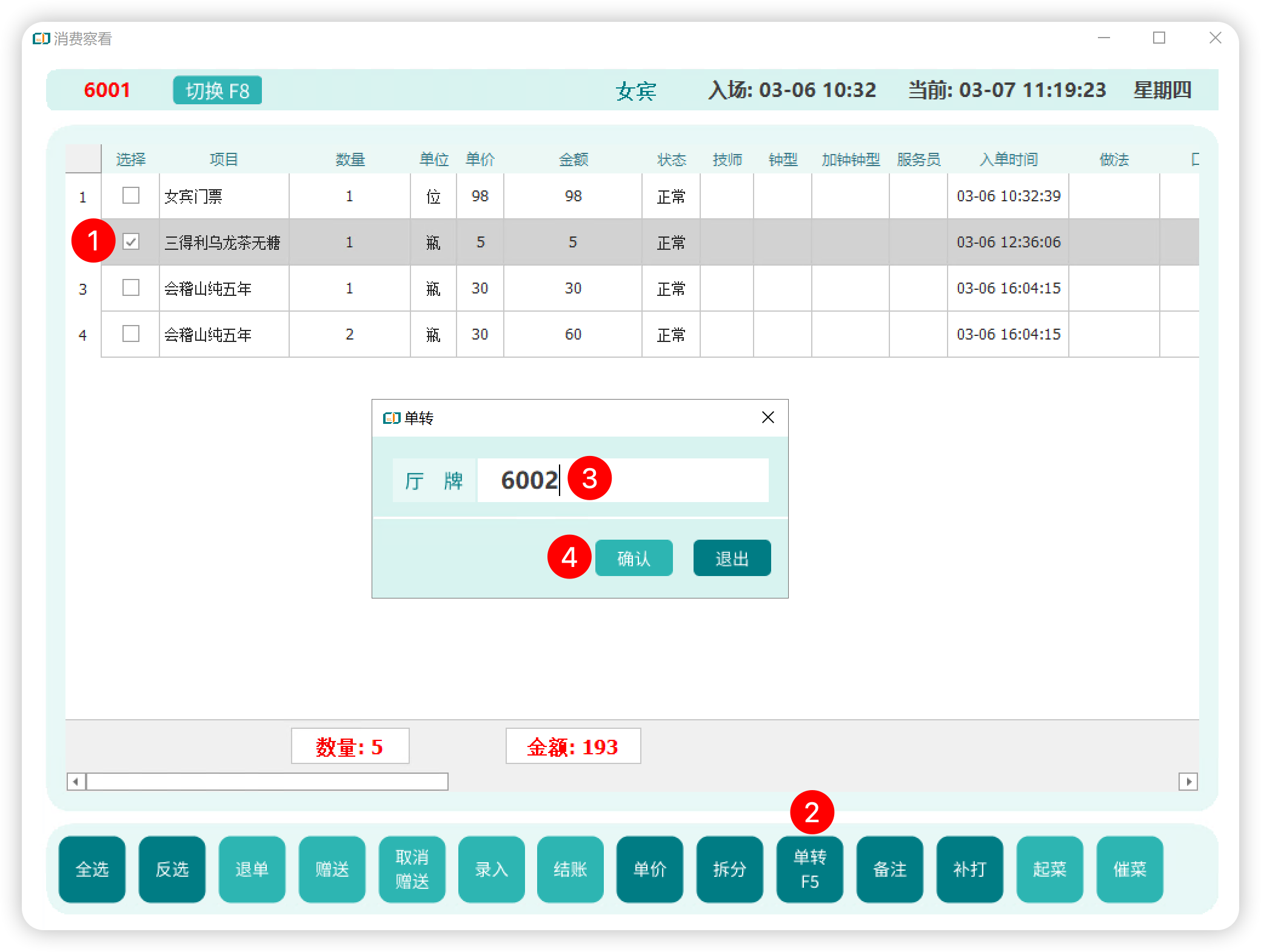The image size is (1261, 952).
Task: Click 退出 to exit the 单转 dialog
Action: click(x=732, y=558)
